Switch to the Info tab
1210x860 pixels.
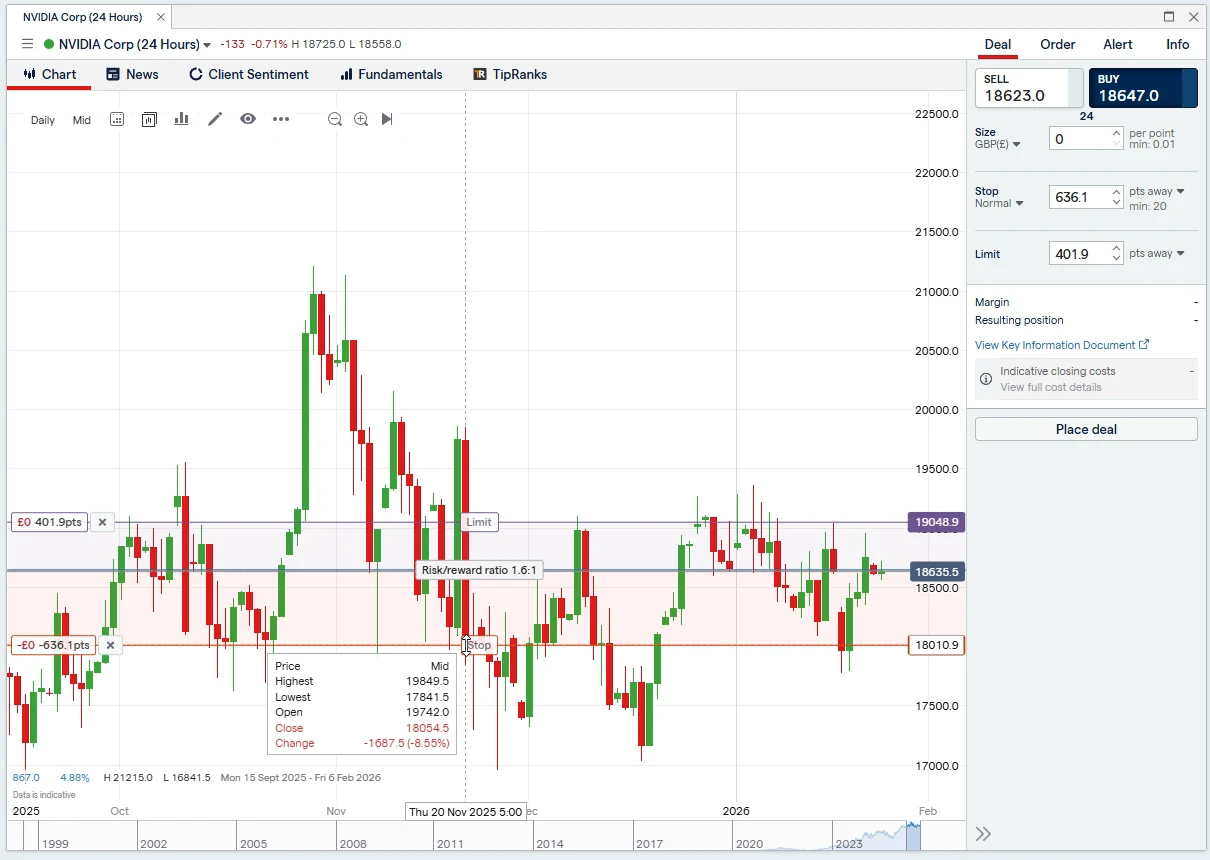click(x=1178, y=44)
